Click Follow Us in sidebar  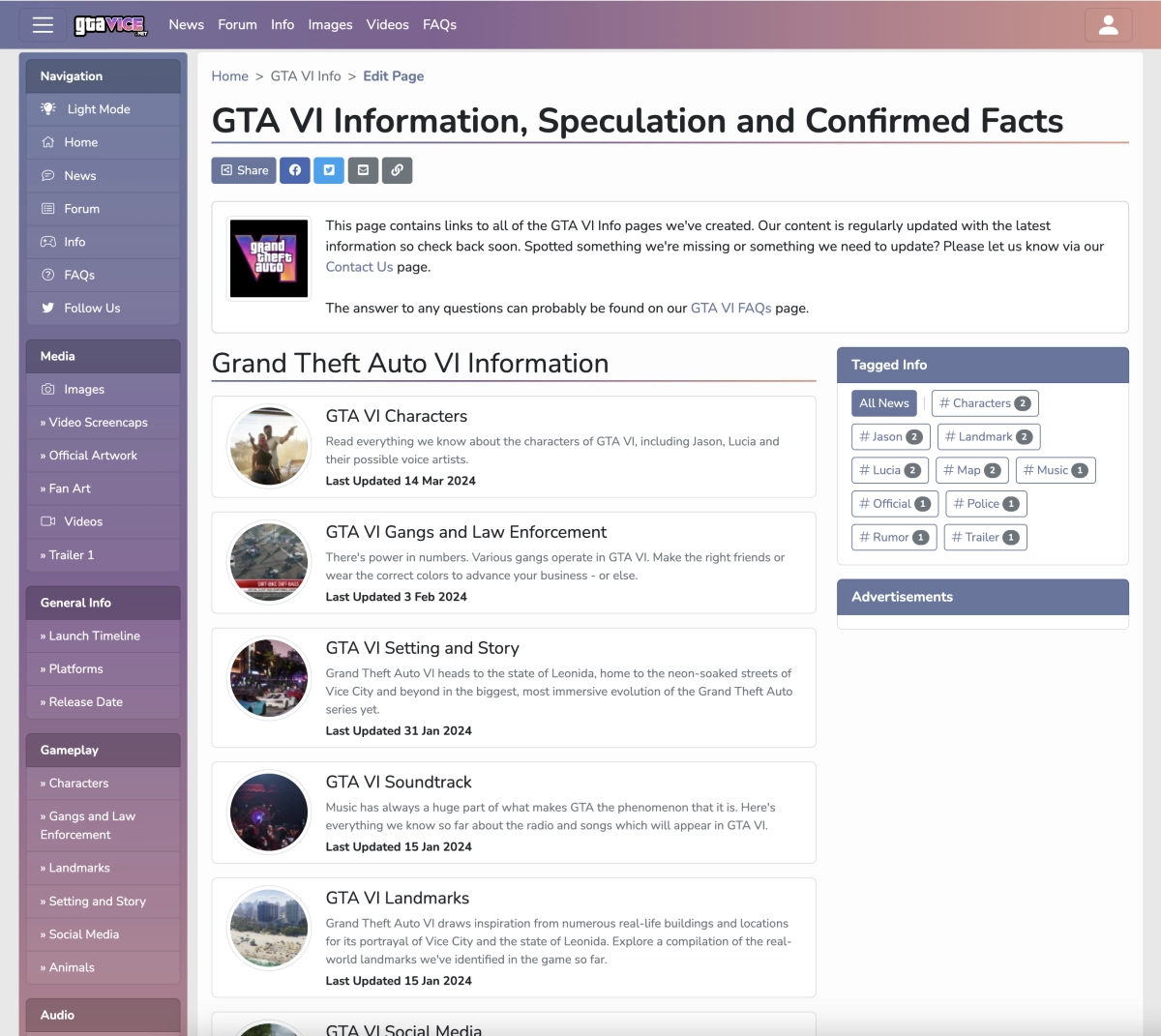[x=103, y=308]
